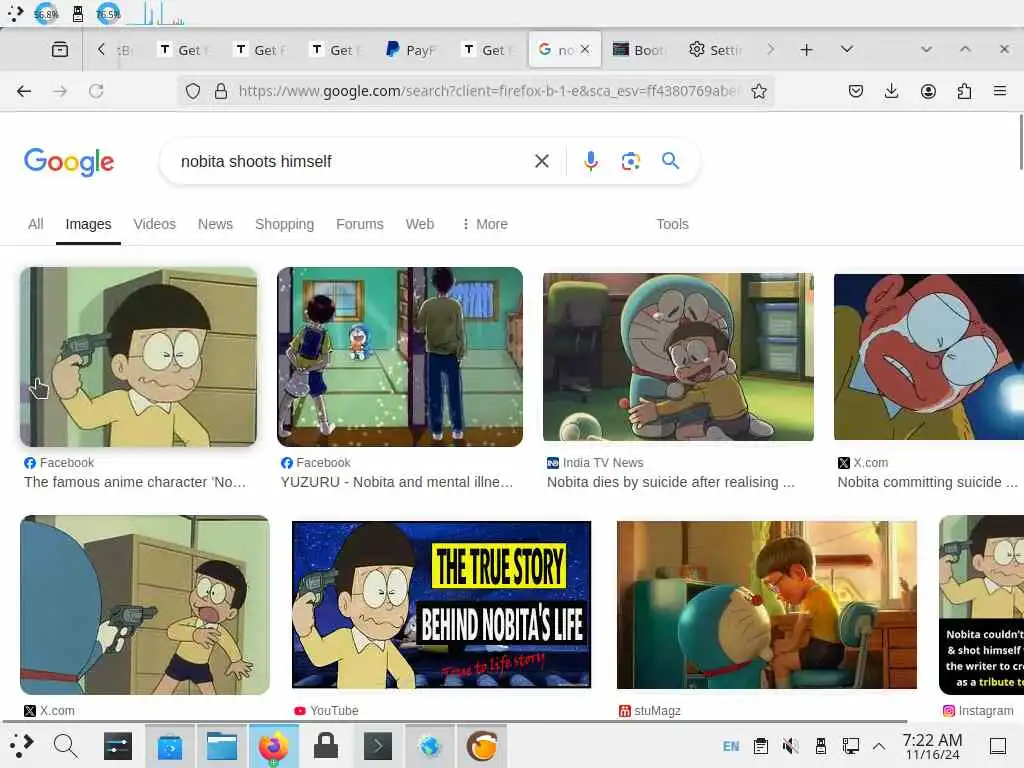
Task: Open tracking protection shield icon
Action: (193, 91)
